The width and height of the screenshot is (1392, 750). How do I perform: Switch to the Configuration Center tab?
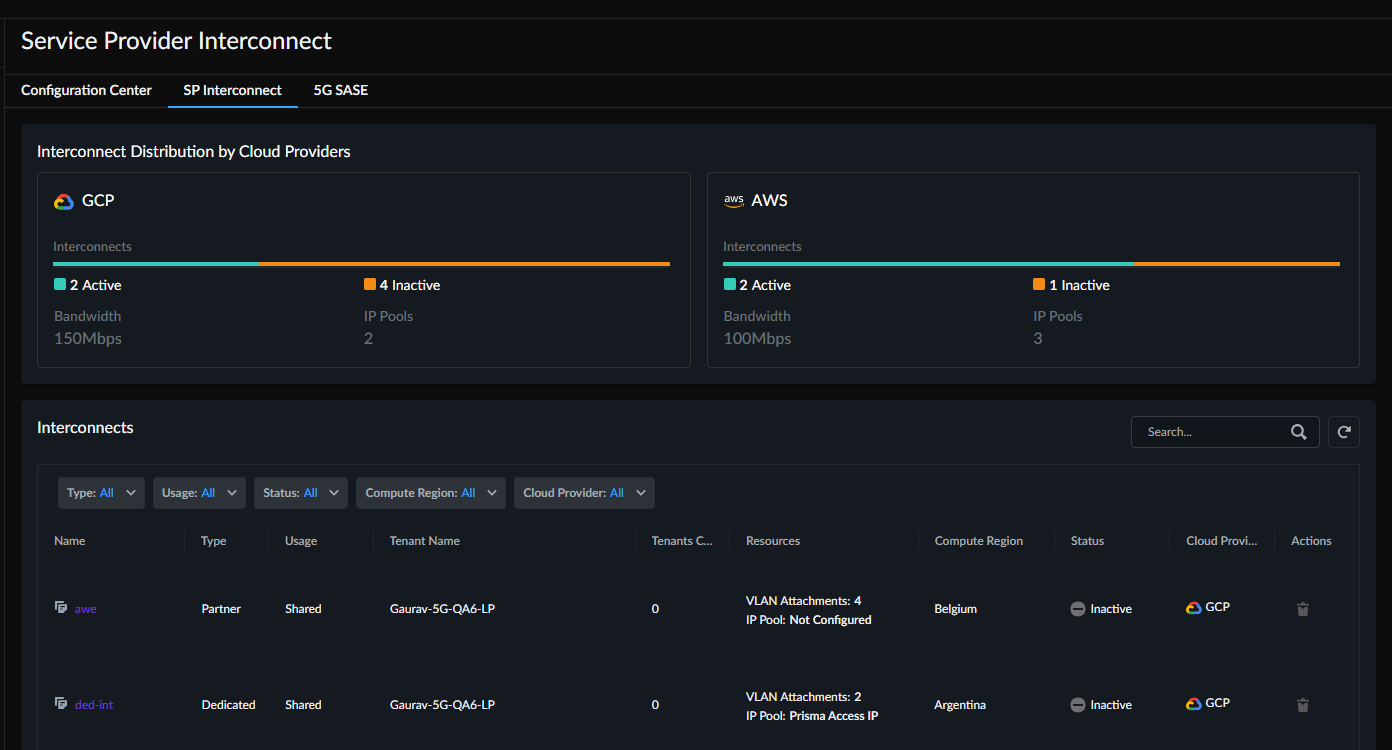pyautogui.click(x=86, y=90)
